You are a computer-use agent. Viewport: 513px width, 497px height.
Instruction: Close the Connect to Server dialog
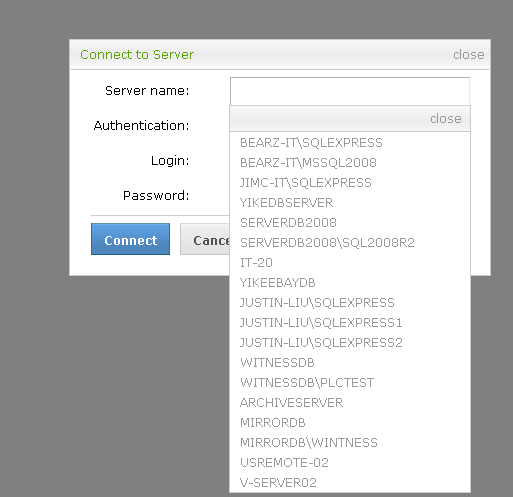[x=468, y=55]
